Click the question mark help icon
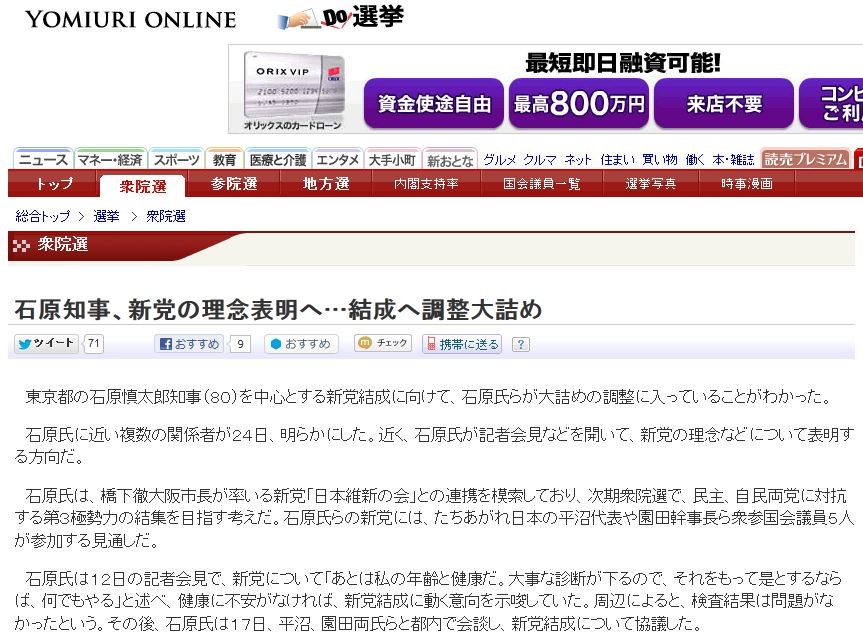 coord(521,344)
